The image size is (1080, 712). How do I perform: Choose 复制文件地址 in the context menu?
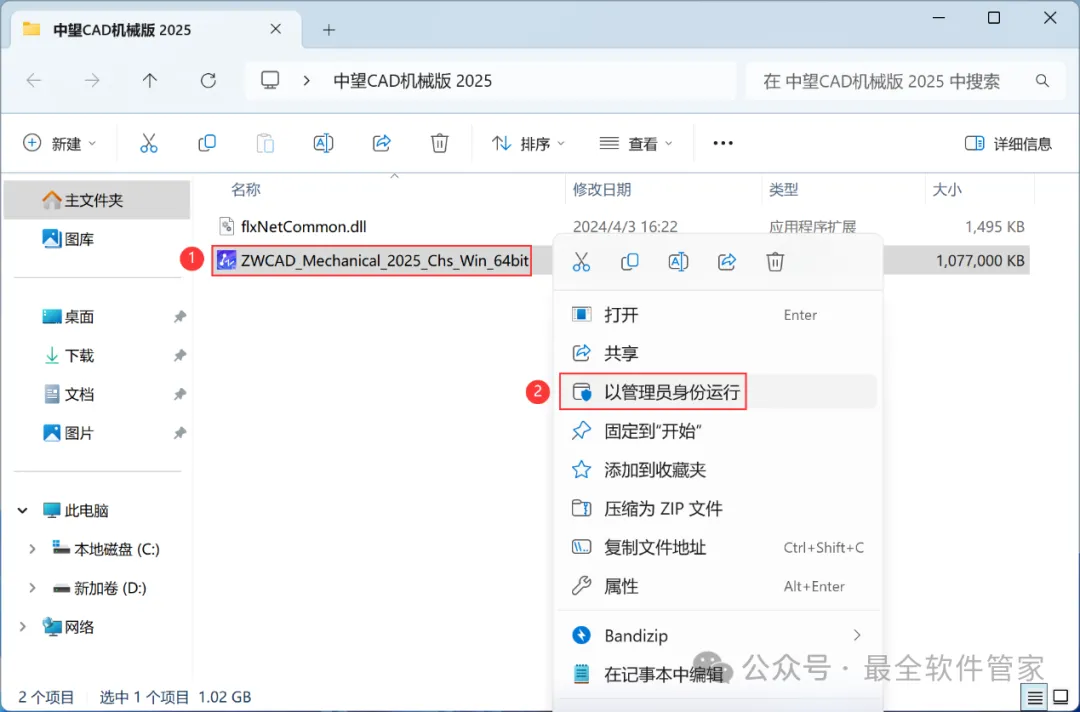718,547
